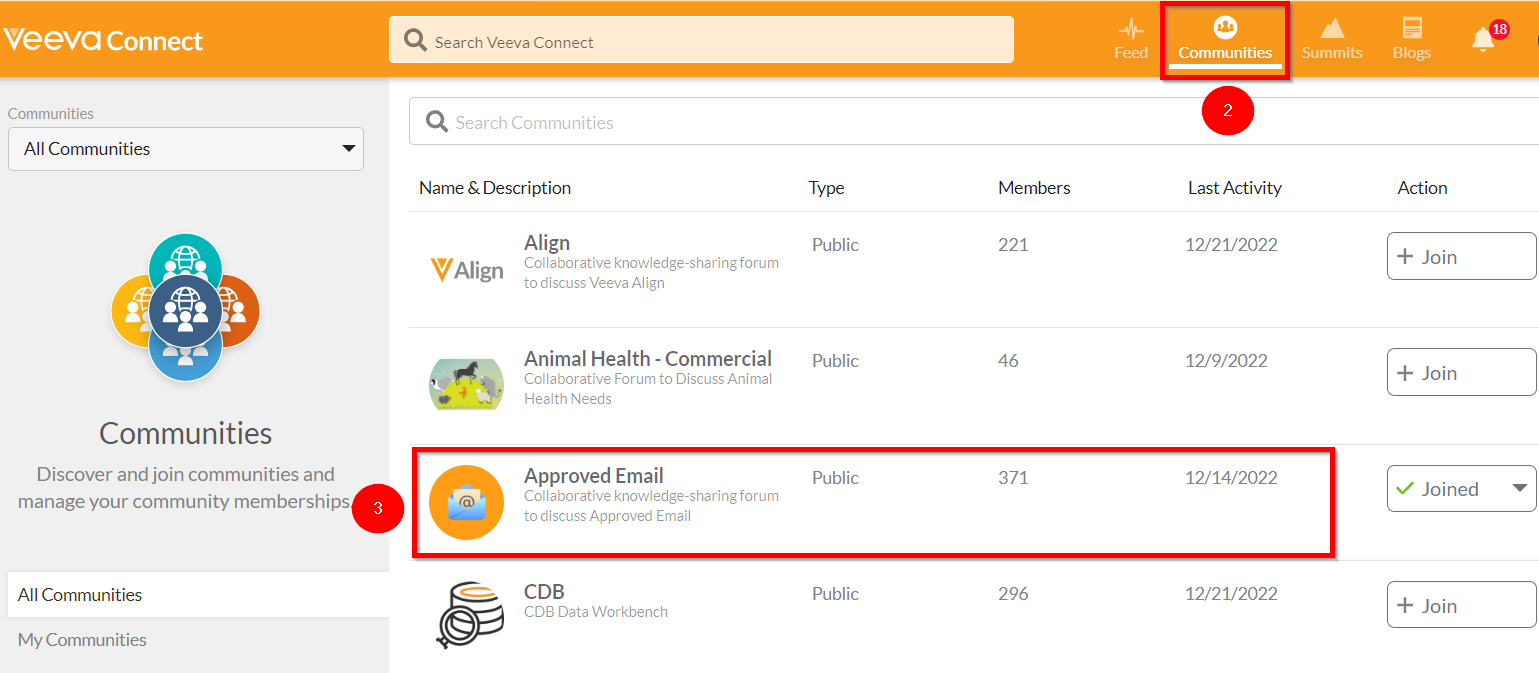Join the Align community
This screenshot has height=673, width=1539.
[1460, 257]
